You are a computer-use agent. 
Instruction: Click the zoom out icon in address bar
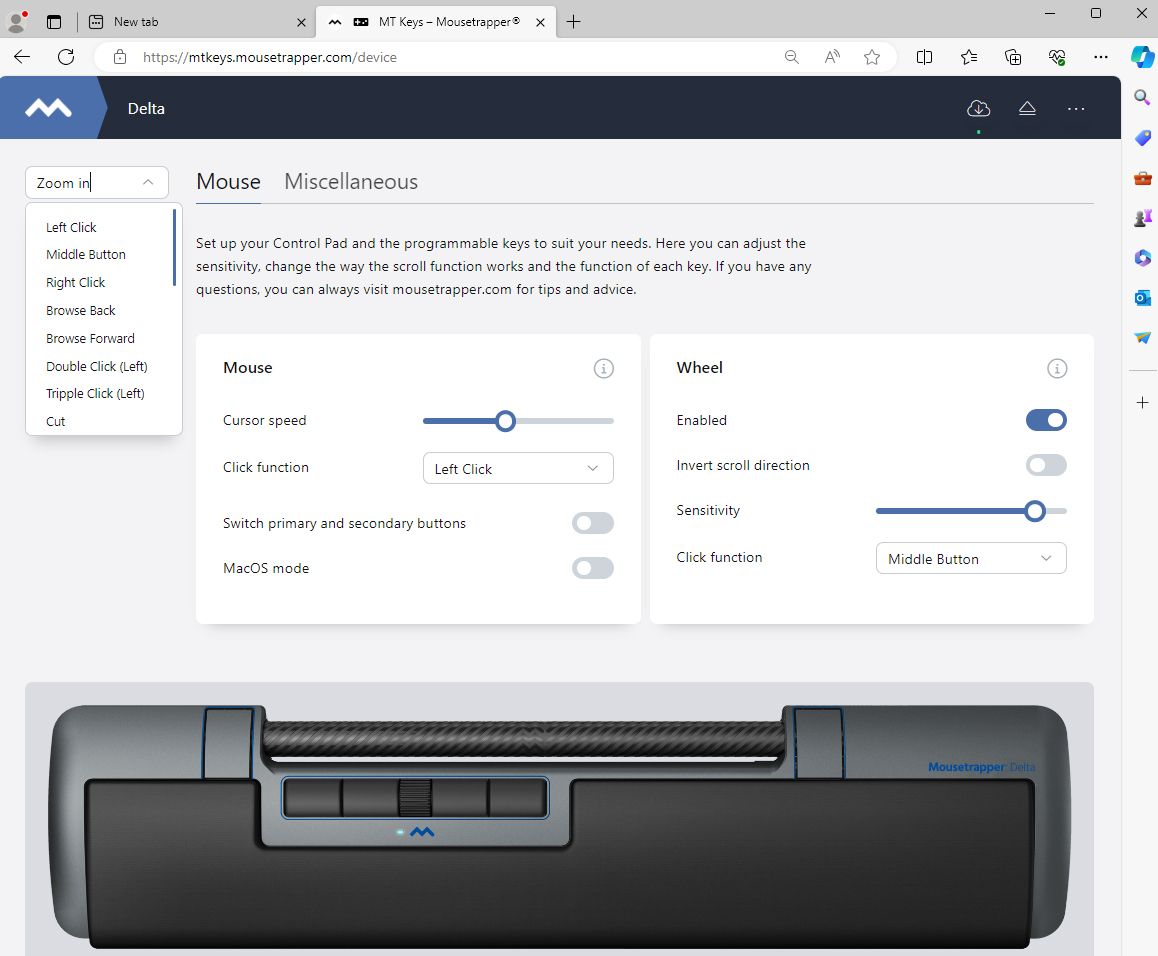pyautogui.click(x=792, y=57)
